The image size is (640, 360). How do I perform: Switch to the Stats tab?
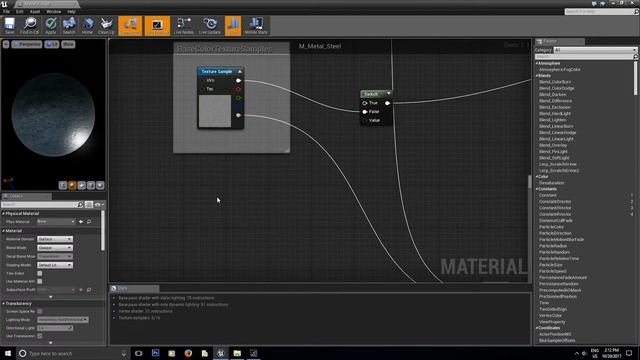pos(134,288)
